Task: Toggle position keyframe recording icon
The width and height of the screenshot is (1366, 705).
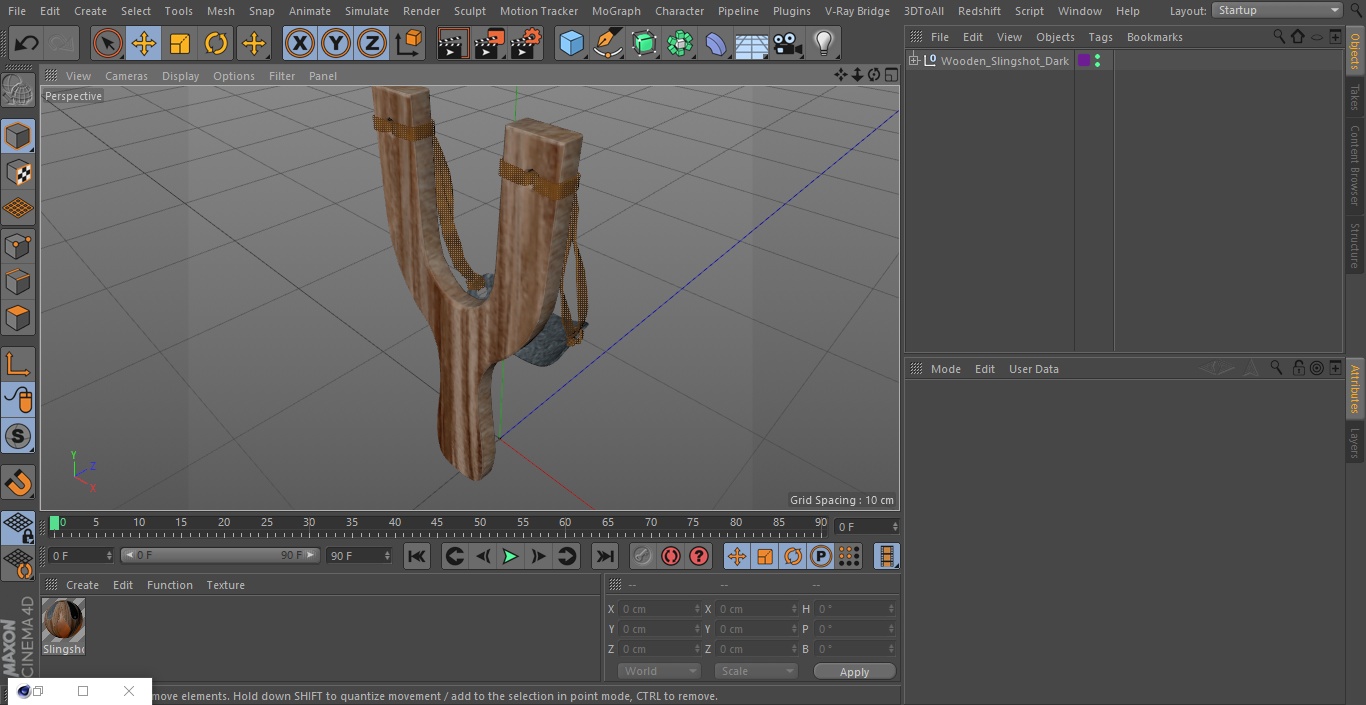Action: 737,556
